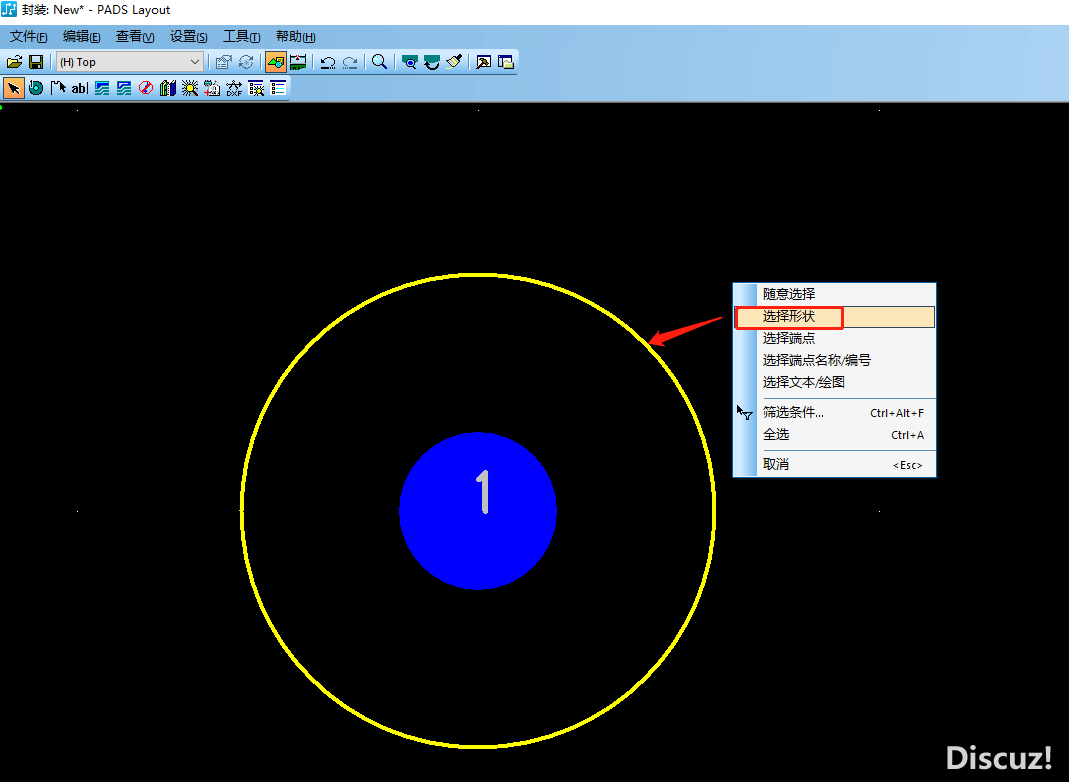Click the Redraw icon
This screenshot has height=782, width=1069.
[x=432, y=62]
